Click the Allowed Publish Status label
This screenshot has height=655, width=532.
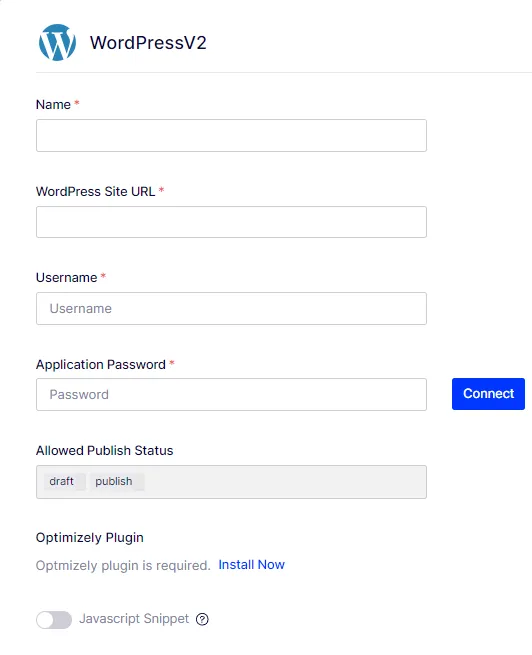point(104,450)
